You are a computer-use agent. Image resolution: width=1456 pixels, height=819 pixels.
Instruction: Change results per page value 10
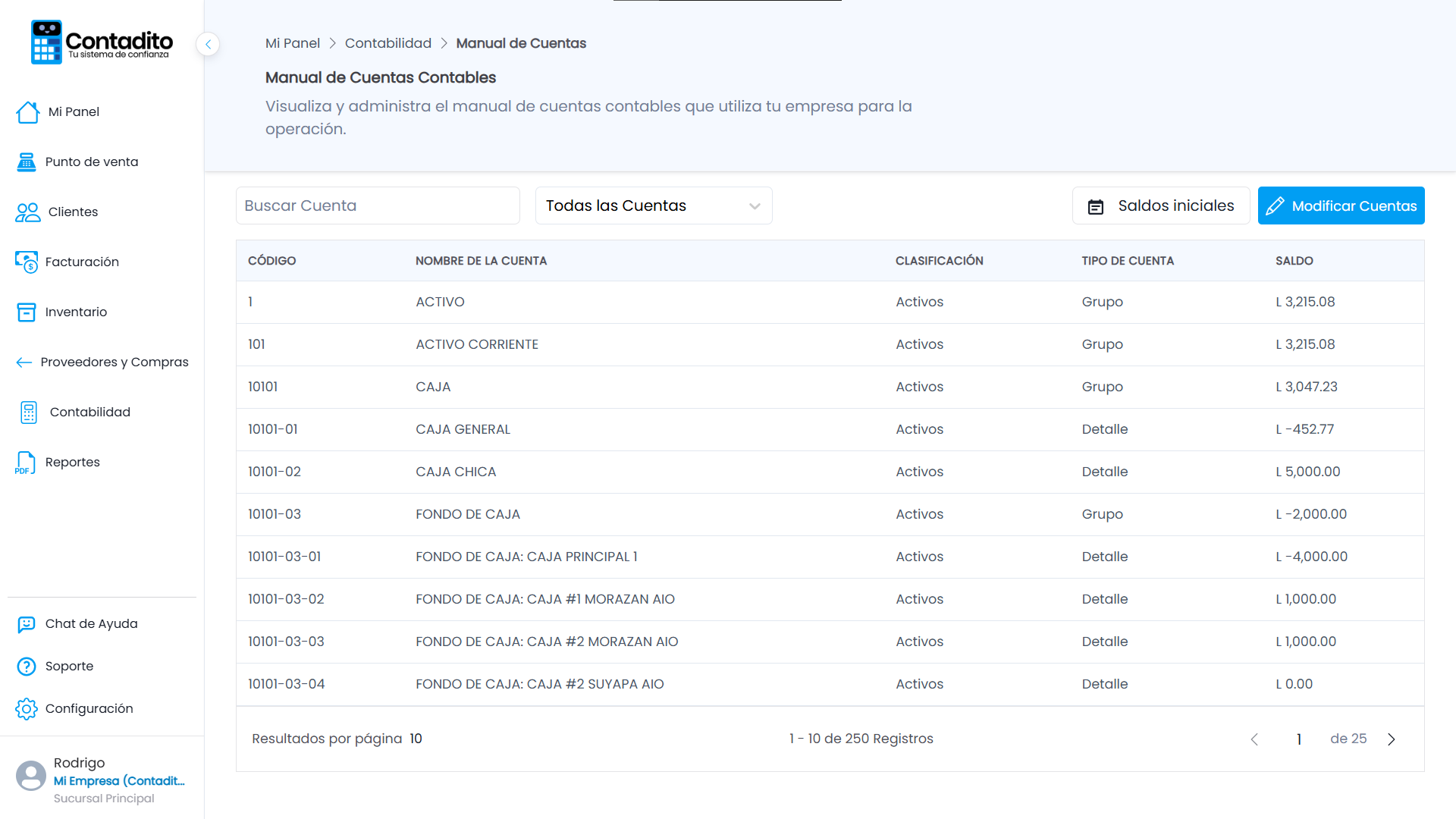(x=416, y=739)
